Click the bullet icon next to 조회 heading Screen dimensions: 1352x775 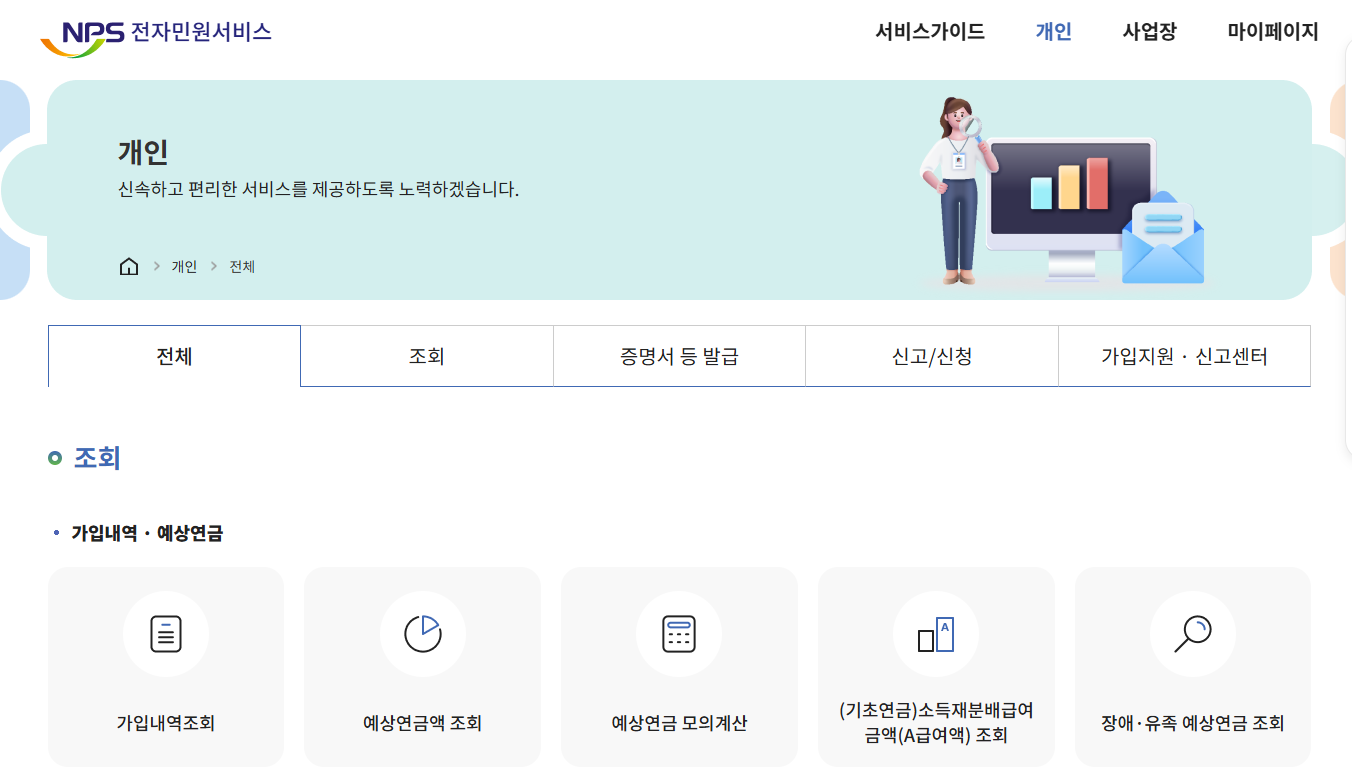53,457
